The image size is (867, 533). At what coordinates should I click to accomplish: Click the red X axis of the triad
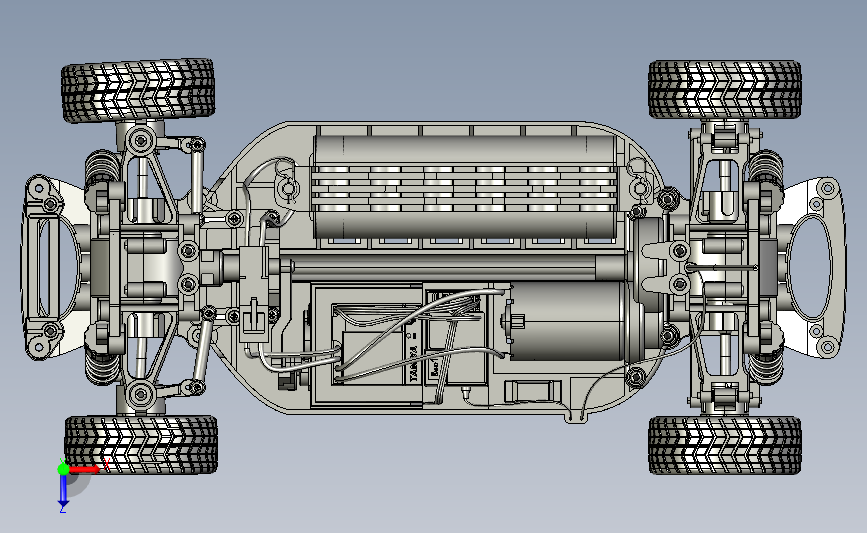click(84, 469)
